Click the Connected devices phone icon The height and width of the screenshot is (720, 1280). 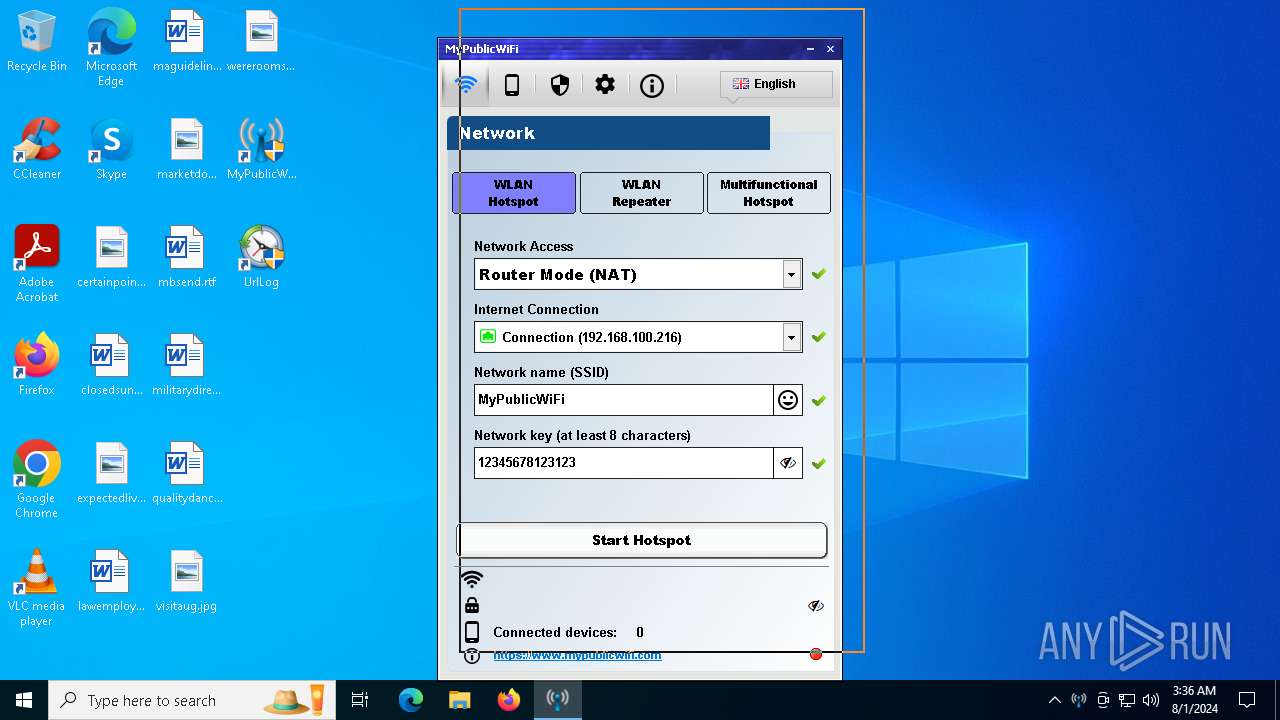(472, 632)
